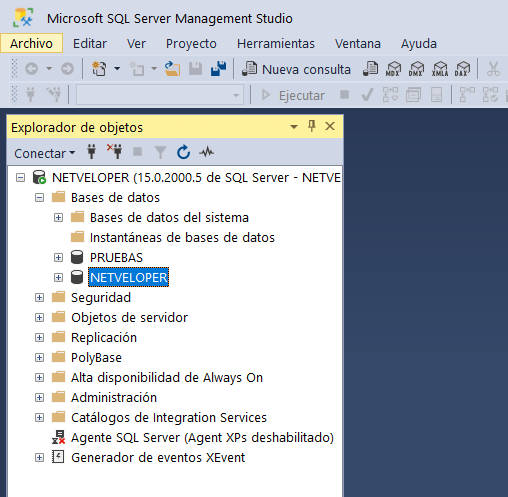The width and height of the screenshot is (508, 497).
Task: Click the single Save disk icon
Action: (x=196, y=69)
